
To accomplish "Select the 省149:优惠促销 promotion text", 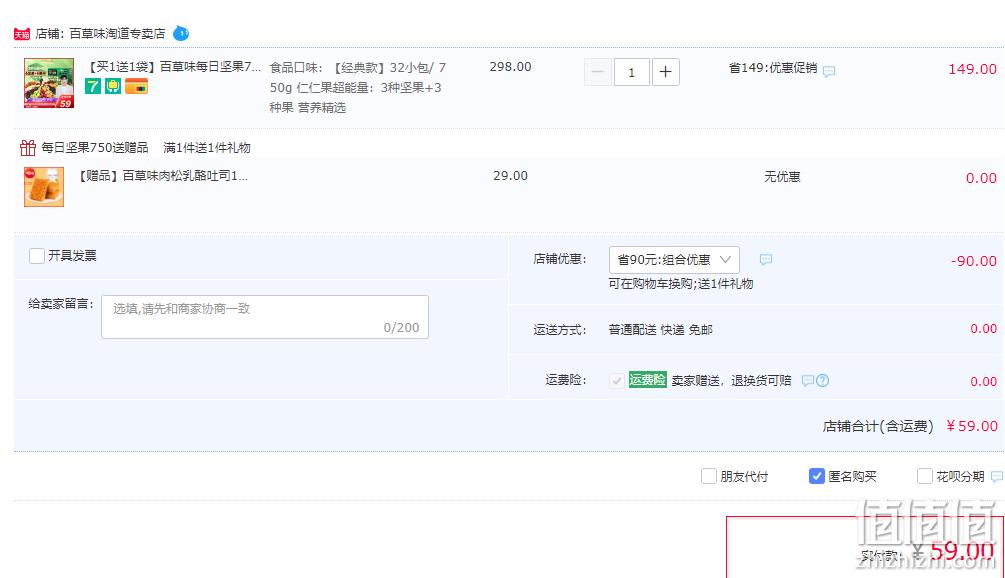I will [x=773, y=68].
